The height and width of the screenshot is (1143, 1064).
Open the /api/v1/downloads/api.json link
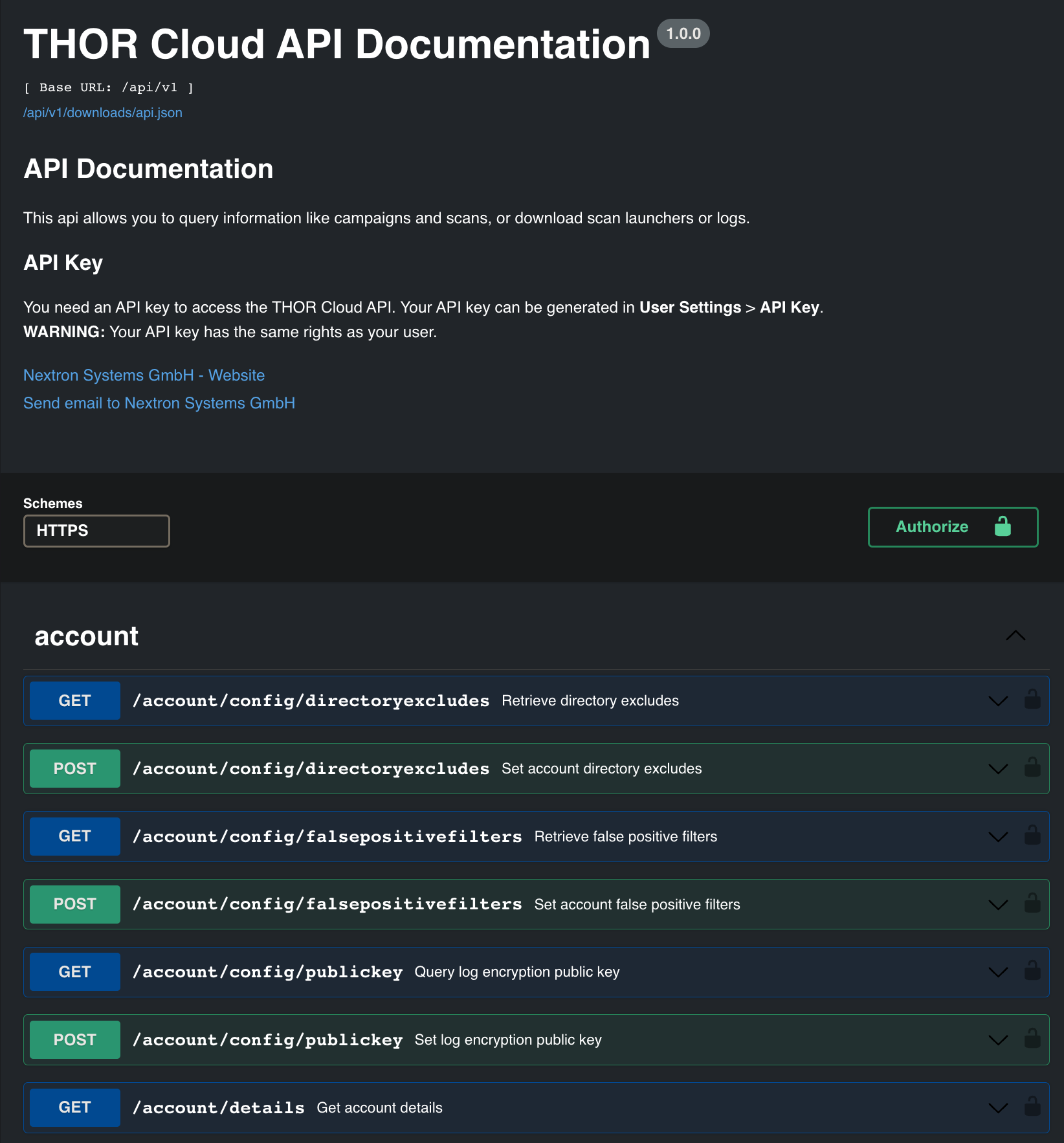pos(103,113)
